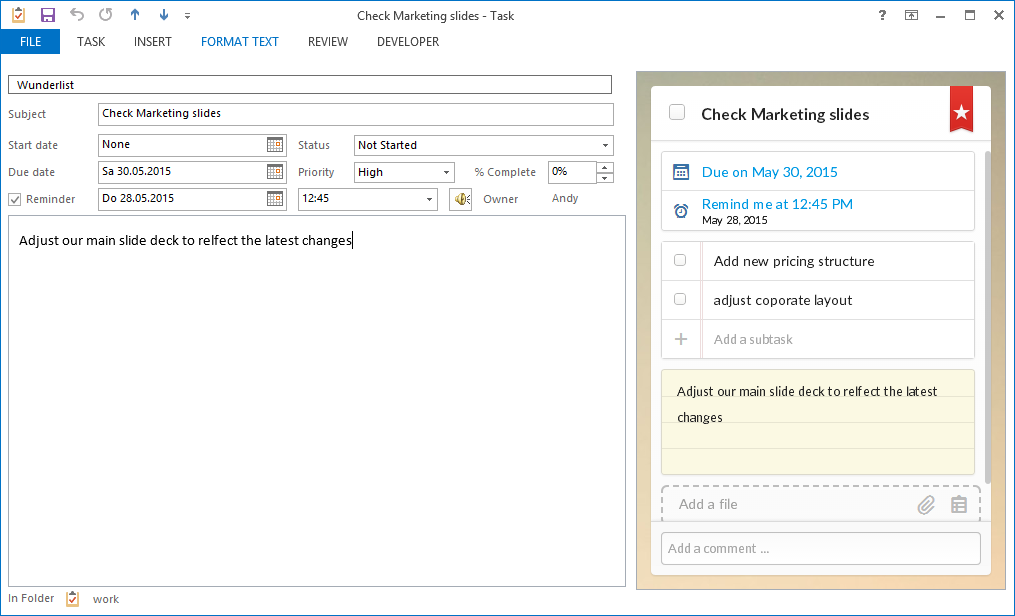This screenshot has width=1015, height=616.
Task: Click the reminder sound speaker icon
Action: 460,198
